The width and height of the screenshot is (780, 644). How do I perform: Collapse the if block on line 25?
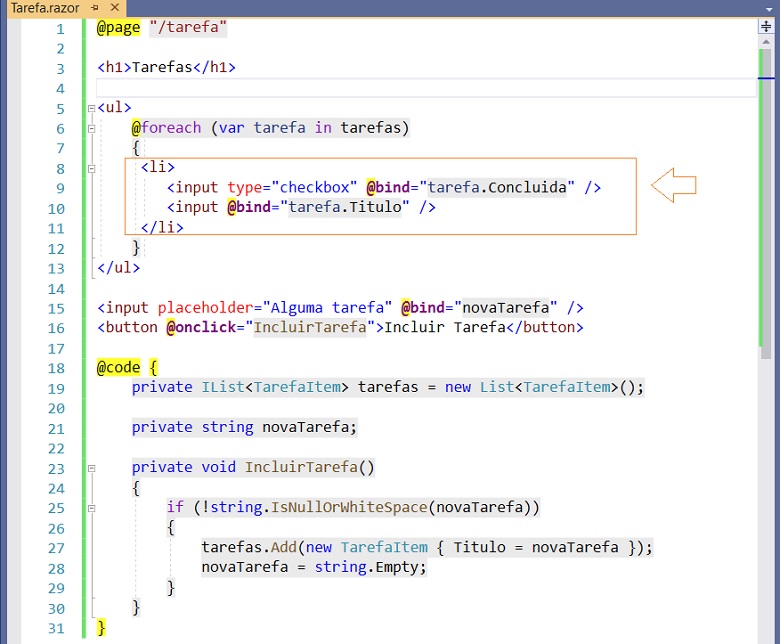coord(92,508)
